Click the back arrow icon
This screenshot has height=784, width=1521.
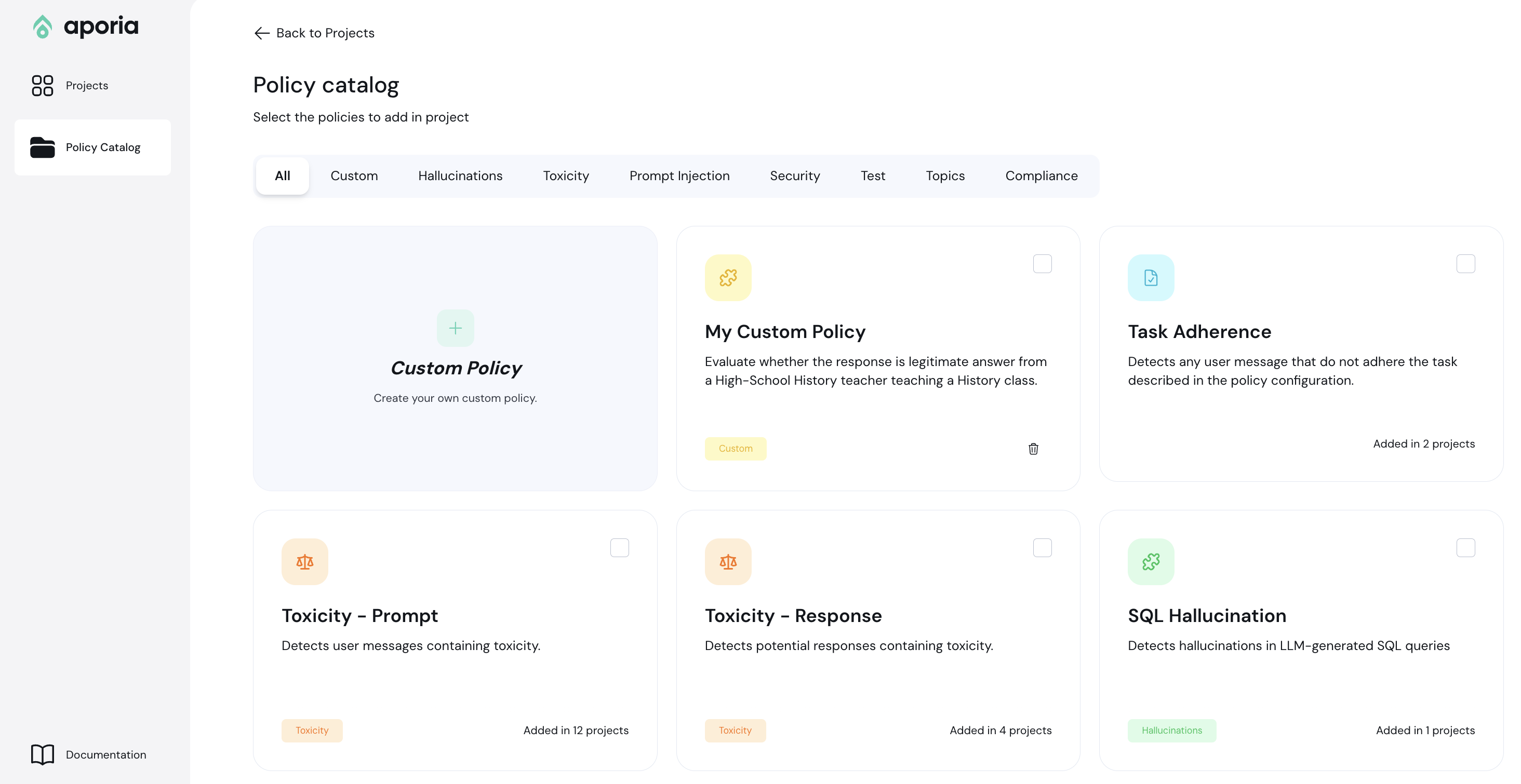coord(262,33)
